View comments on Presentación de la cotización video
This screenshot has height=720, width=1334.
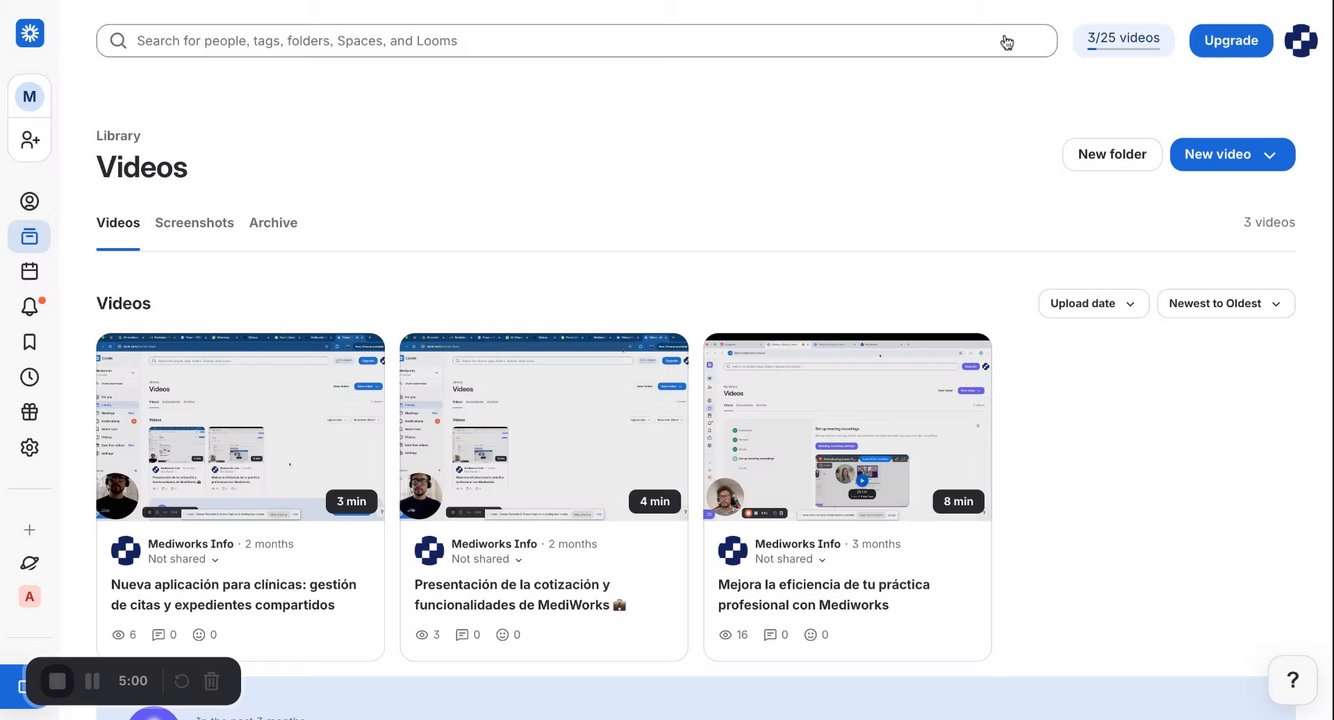[x=468, y=635]
